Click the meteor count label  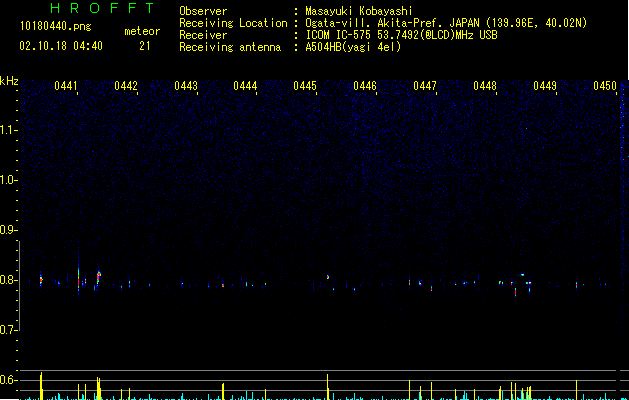point(142,31)
